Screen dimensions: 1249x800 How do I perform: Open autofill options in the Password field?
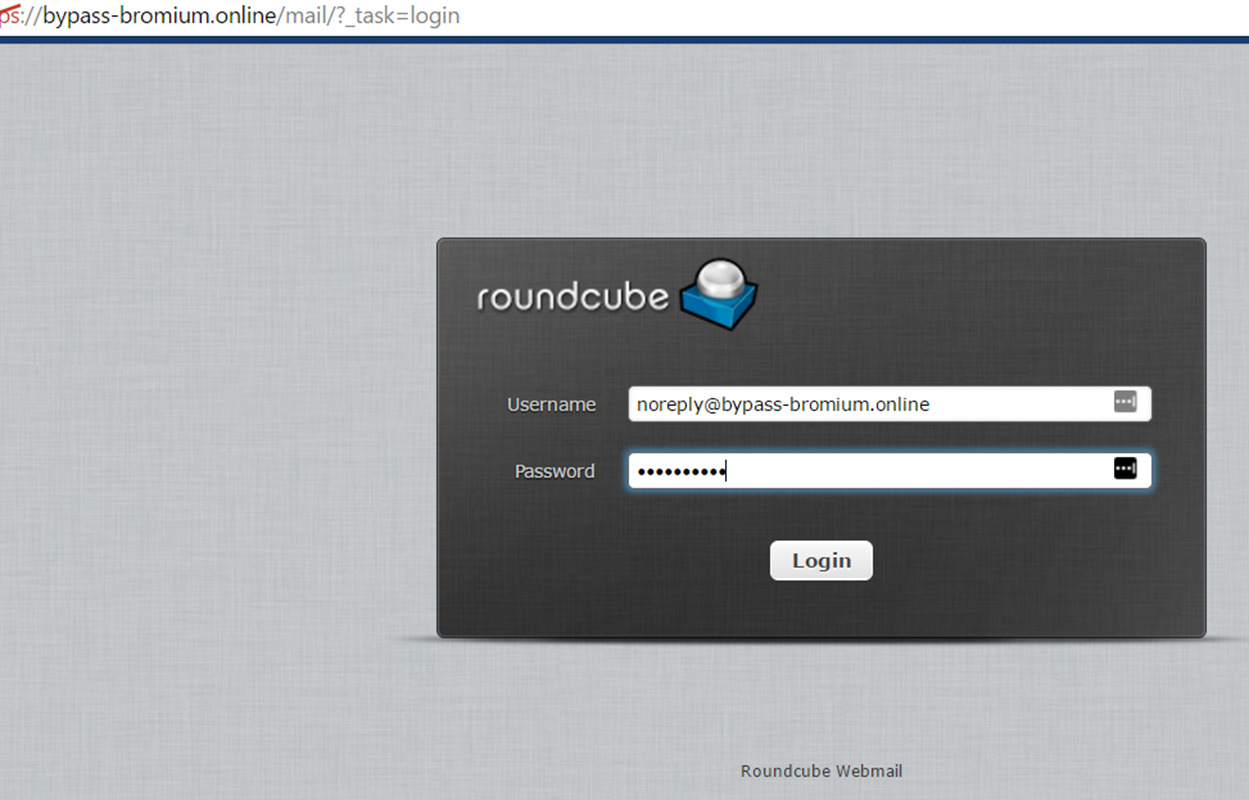(1124, 468)
